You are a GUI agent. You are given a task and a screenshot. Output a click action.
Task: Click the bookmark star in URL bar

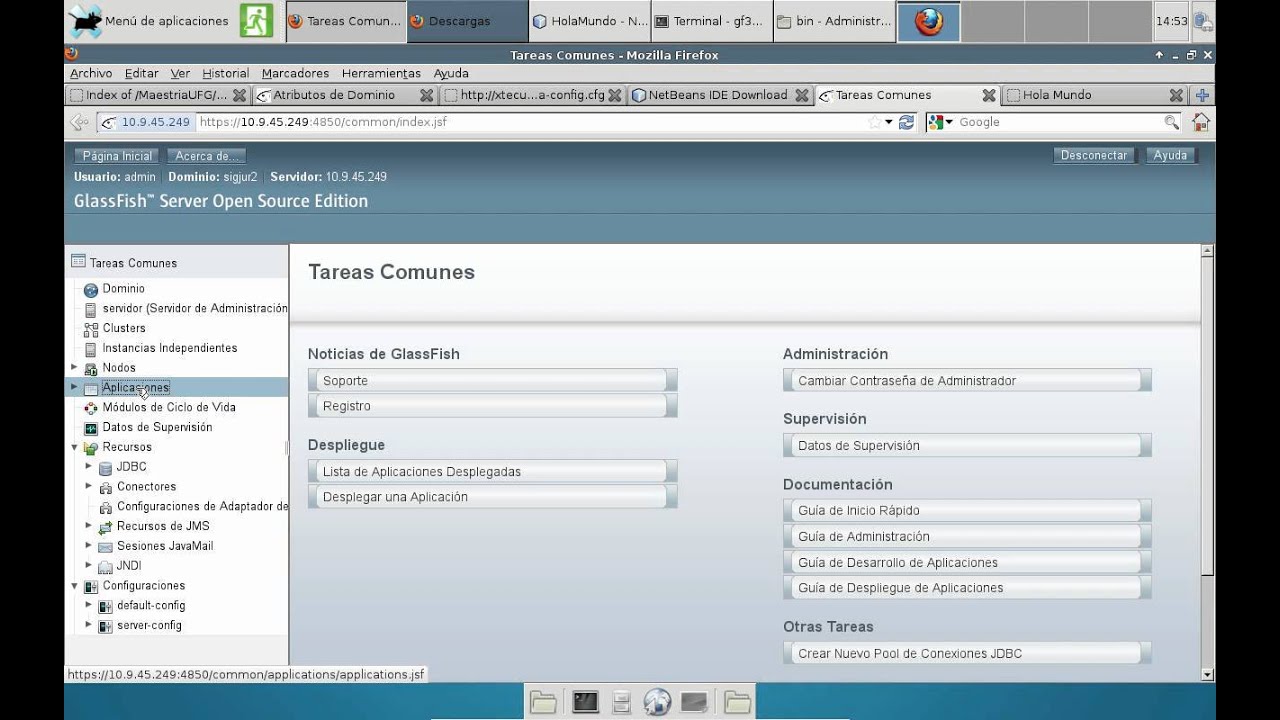(875, 122)
